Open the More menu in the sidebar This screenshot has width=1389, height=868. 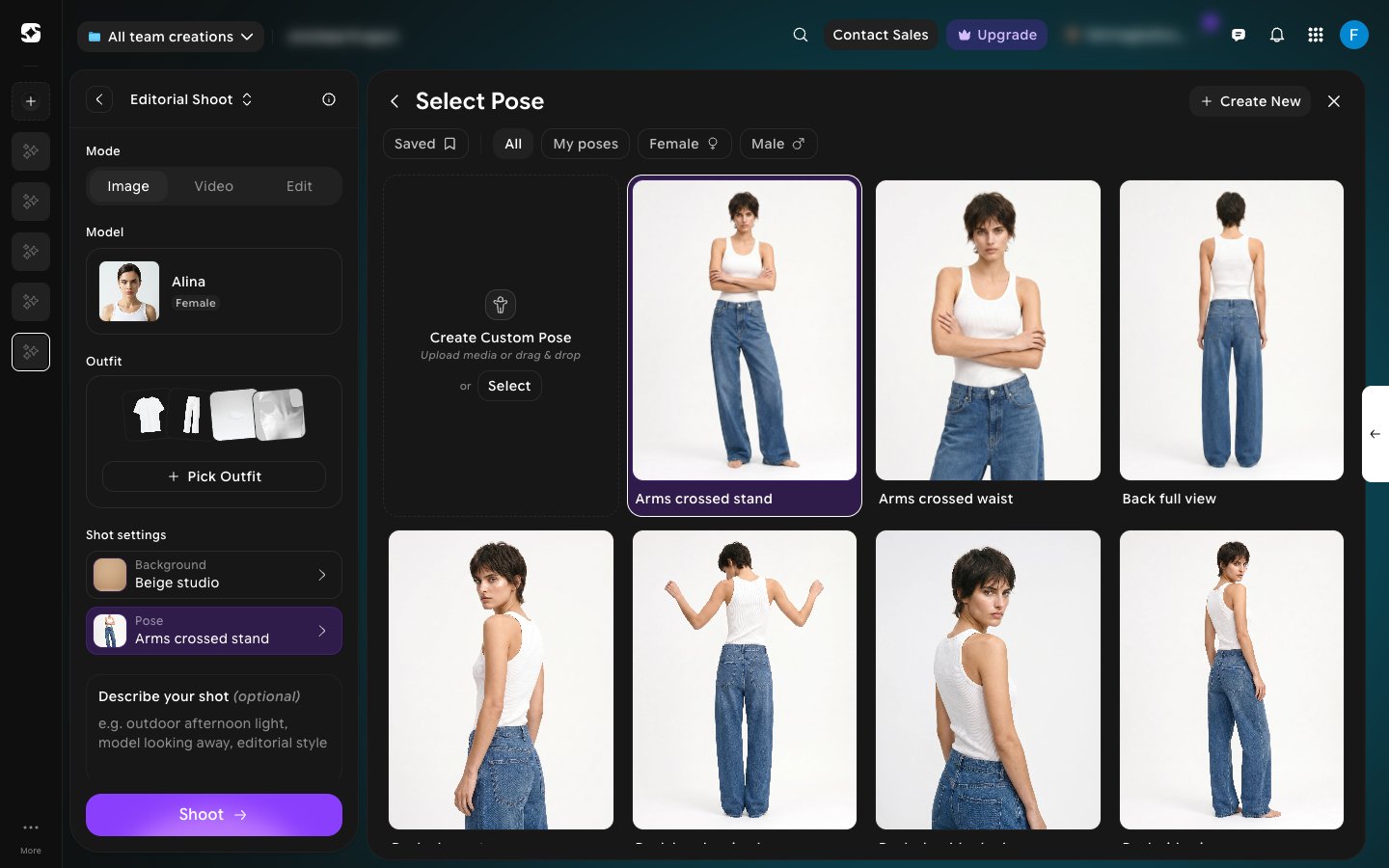(x=31, y=837)
